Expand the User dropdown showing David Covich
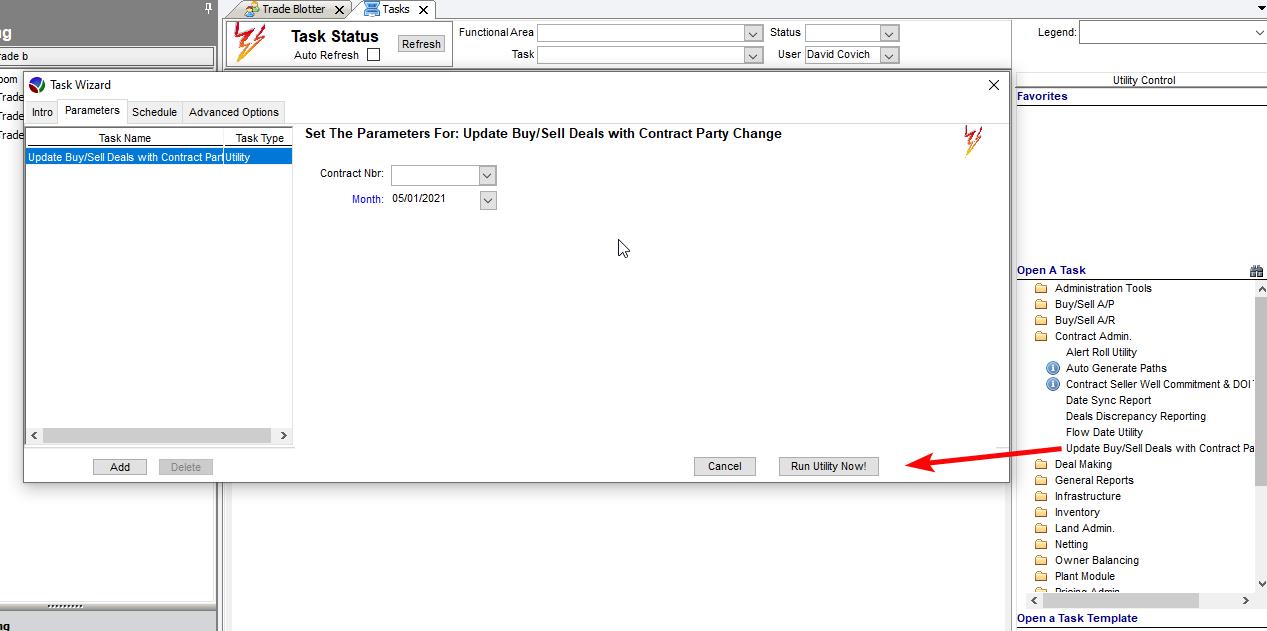 click(889, 55)
